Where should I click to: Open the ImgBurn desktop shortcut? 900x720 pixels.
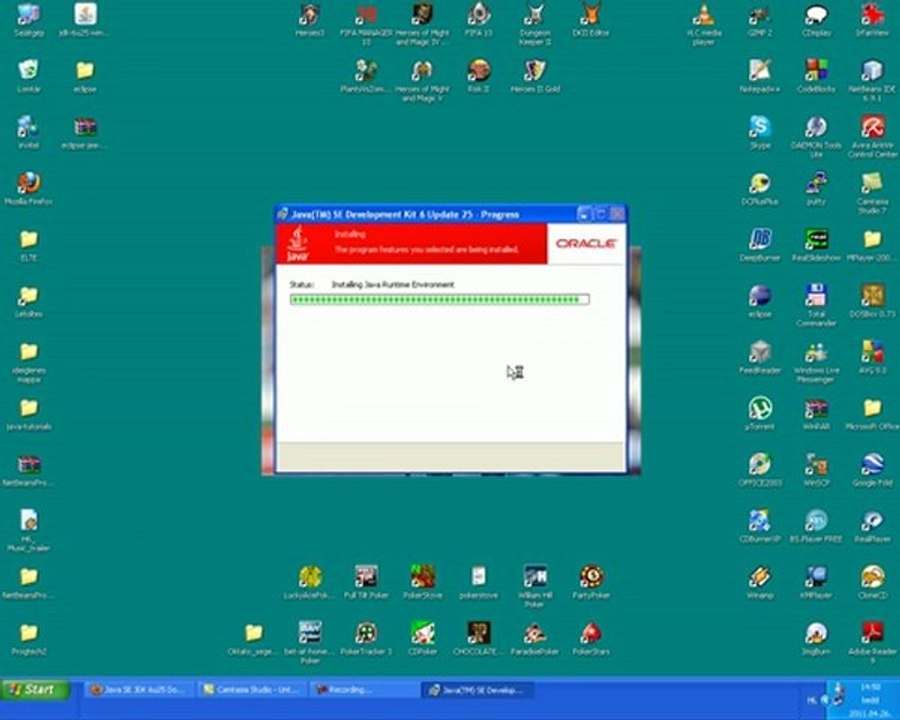point(816,638)
